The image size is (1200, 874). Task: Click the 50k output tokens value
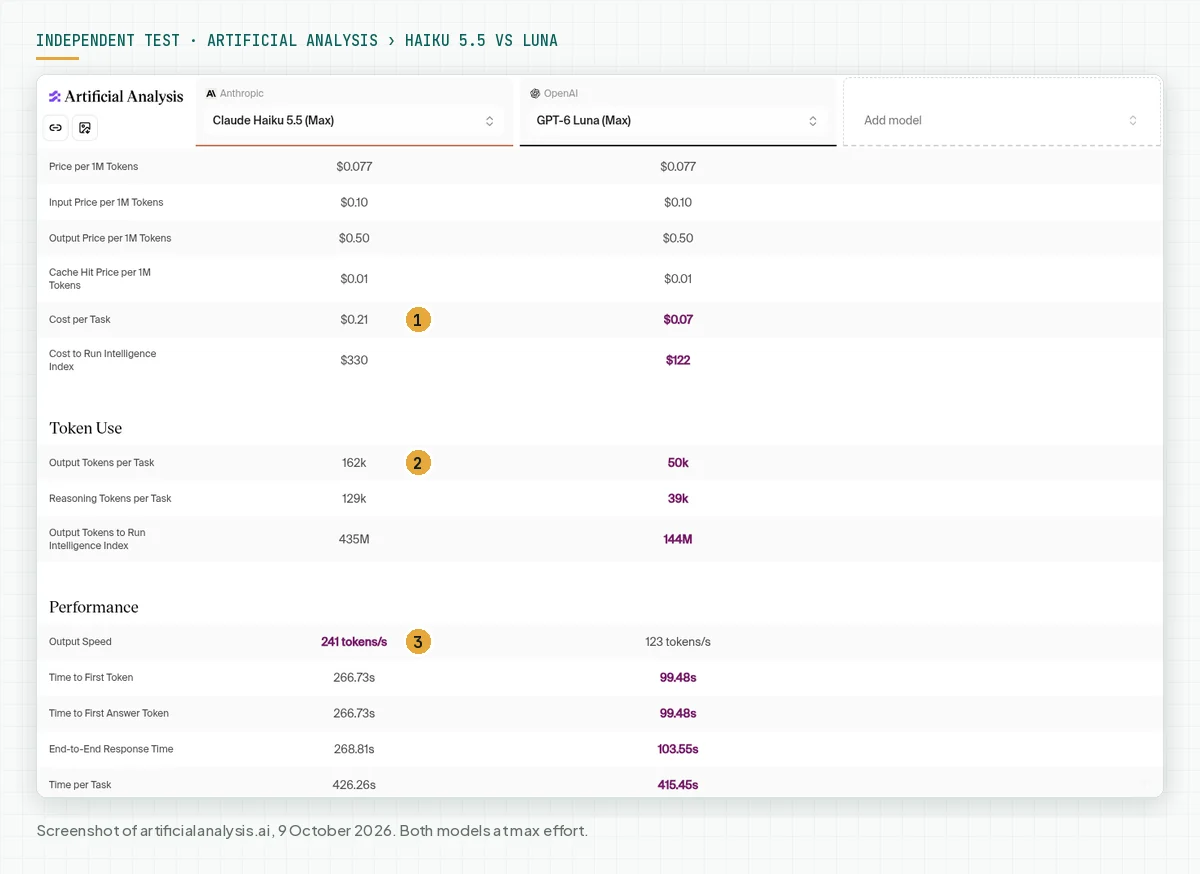click(678, 463)
